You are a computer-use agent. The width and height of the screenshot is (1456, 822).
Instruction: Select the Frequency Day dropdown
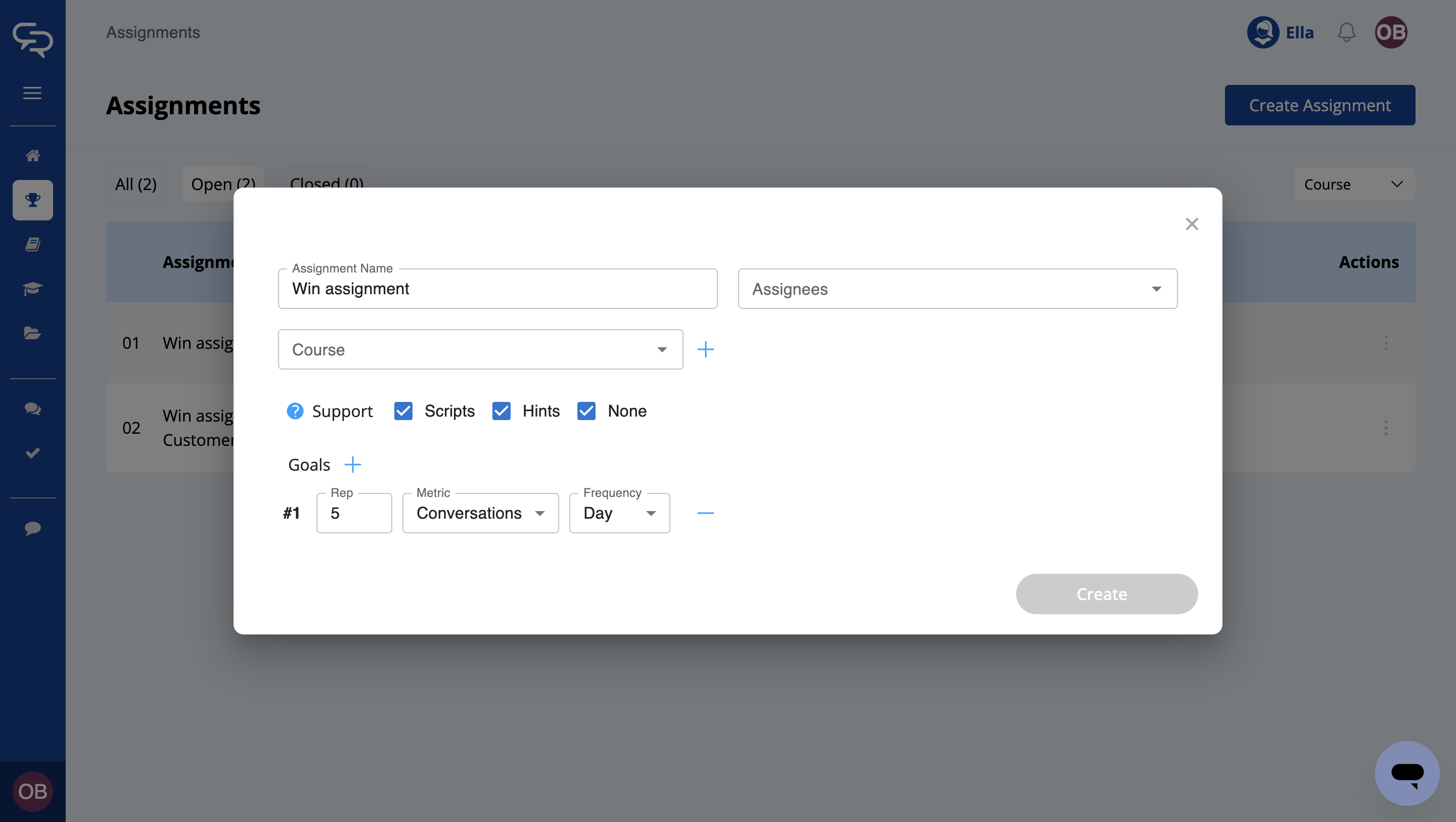(619, 513)
